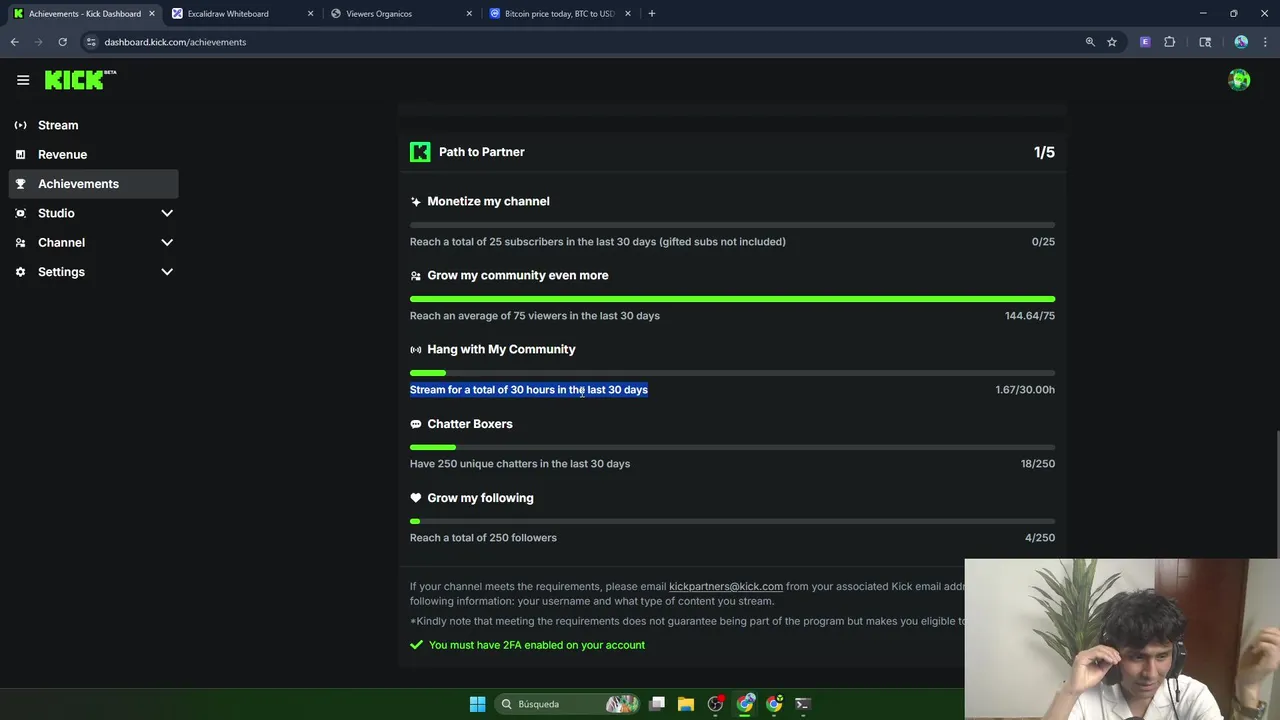The width and height of the screenshot is (1280, 720).
Task: Click the sparkle icon beside Monetize my channel
Action: click(416, 202)
